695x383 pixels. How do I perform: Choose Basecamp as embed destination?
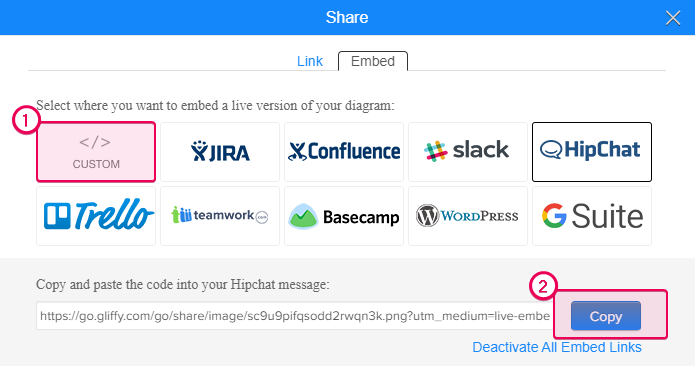[344, 216]
